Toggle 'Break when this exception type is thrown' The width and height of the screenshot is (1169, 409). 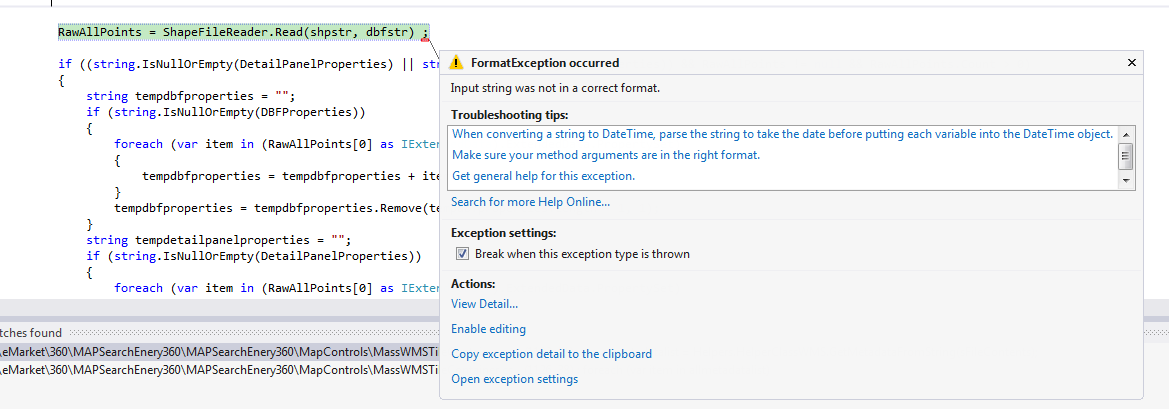coord(462,254)
